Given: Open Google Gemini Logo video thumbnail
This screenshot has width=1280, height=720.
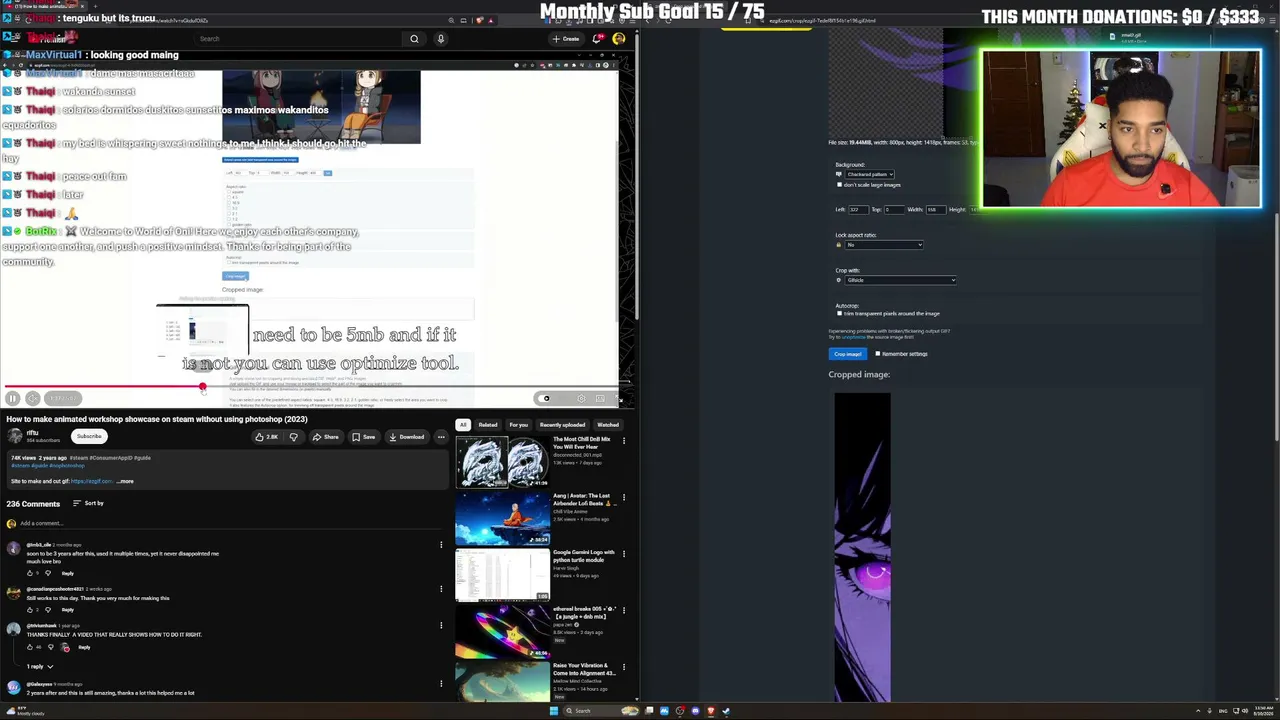Looking at the screenshot, I should click(502, 574).
